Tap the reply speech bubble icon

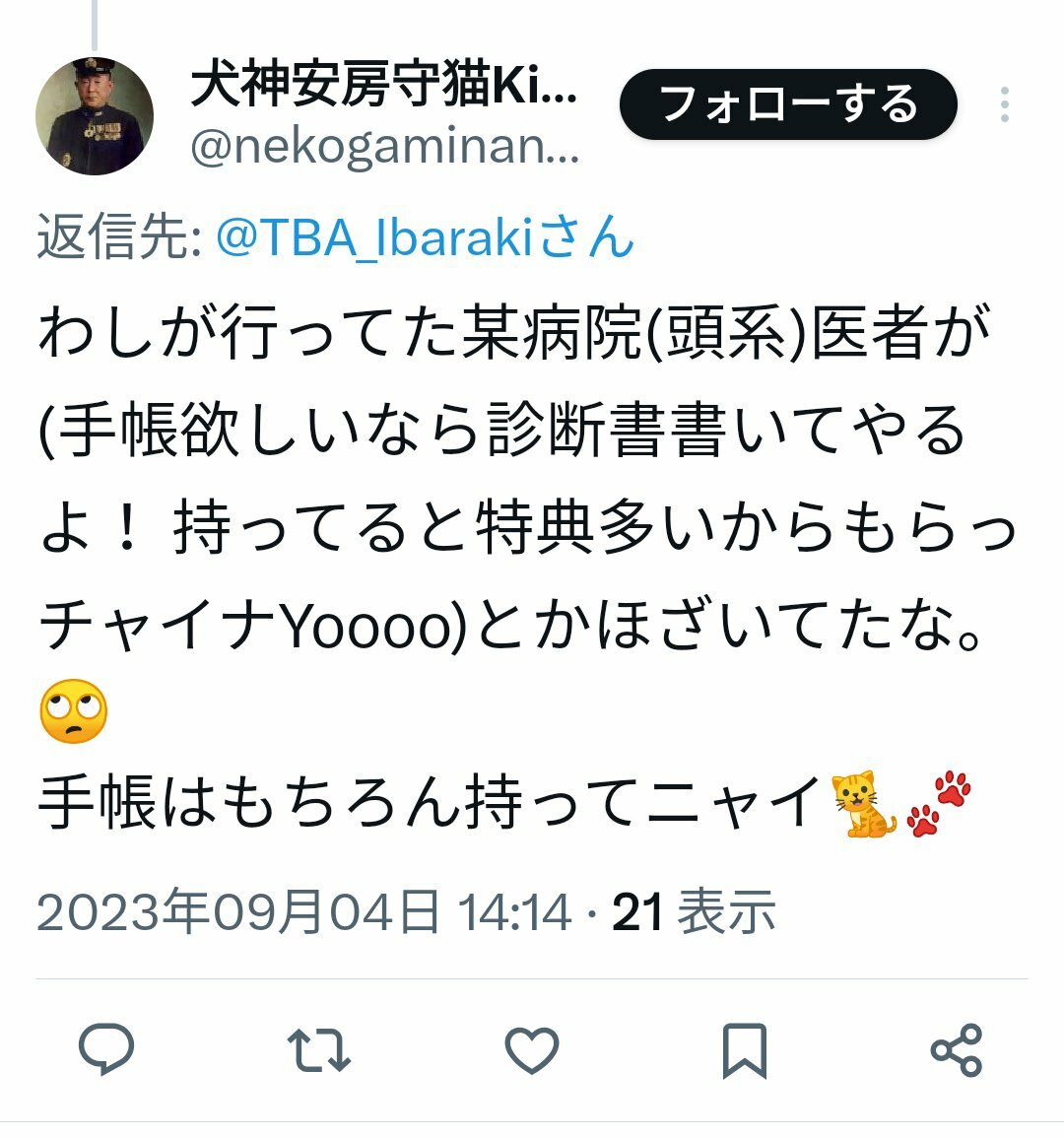106,1048
